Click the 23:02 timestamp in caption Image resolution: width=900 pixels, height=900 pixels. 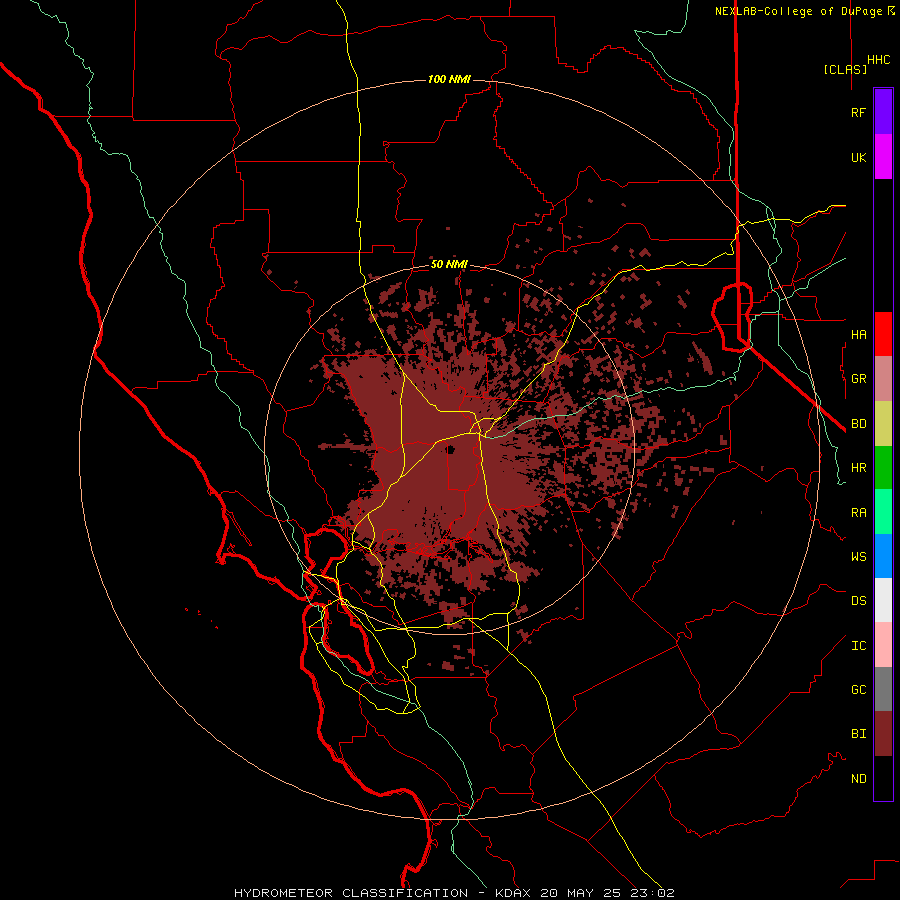tap(653, 893)
